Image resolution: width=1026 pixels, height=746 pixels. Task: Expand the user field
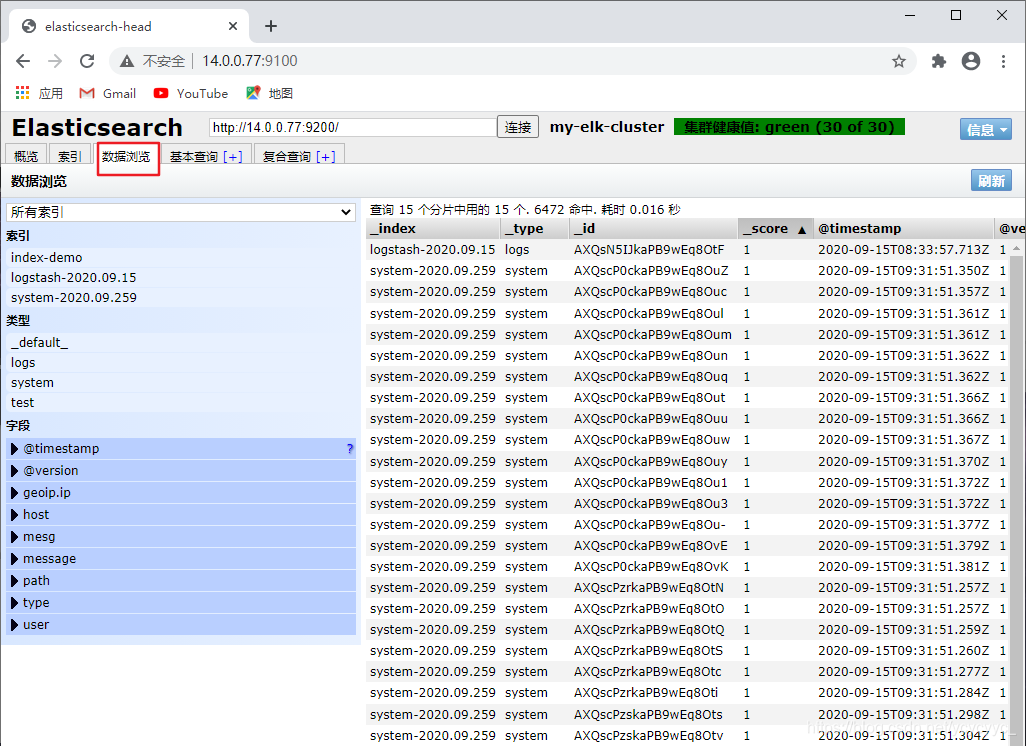pyautogui.click(x=14, y=624)
